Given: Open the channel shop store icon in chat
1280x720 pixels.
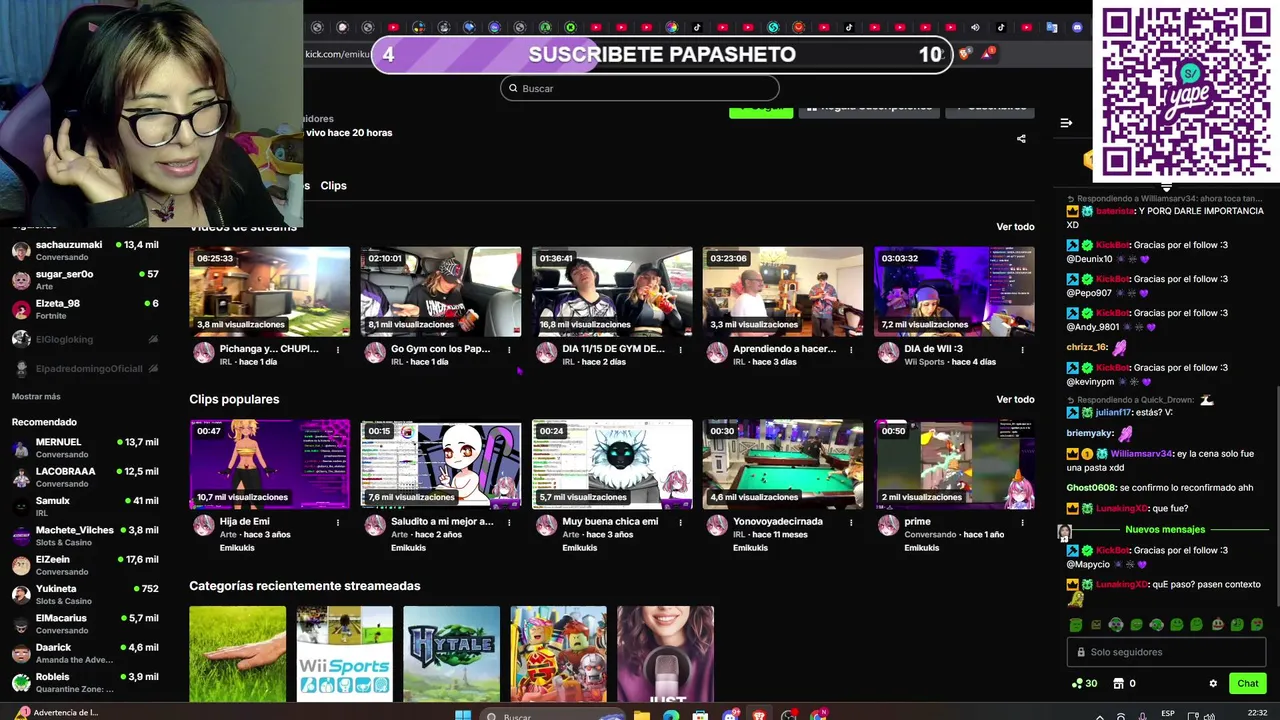Looking at the screenshot, I should (1118, 684).
